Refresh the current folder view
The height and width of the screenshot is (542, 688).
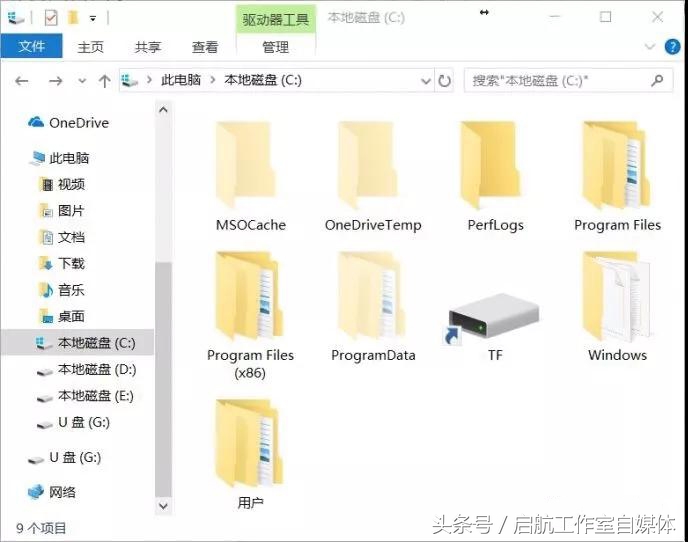(444, 81)
